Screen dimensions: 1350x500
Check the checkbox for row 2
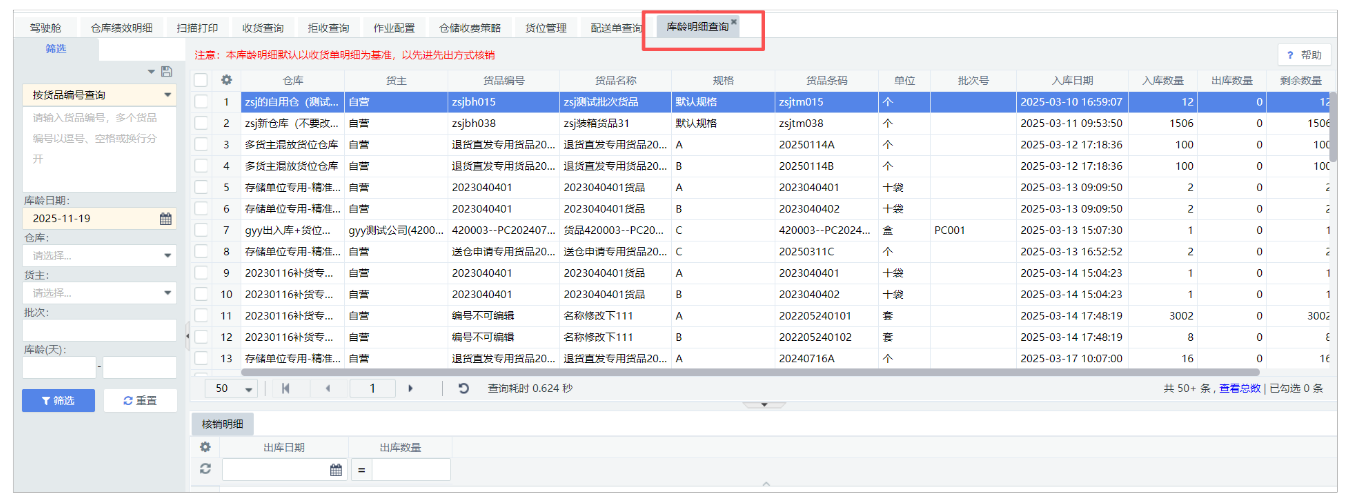tap(201, 123)
